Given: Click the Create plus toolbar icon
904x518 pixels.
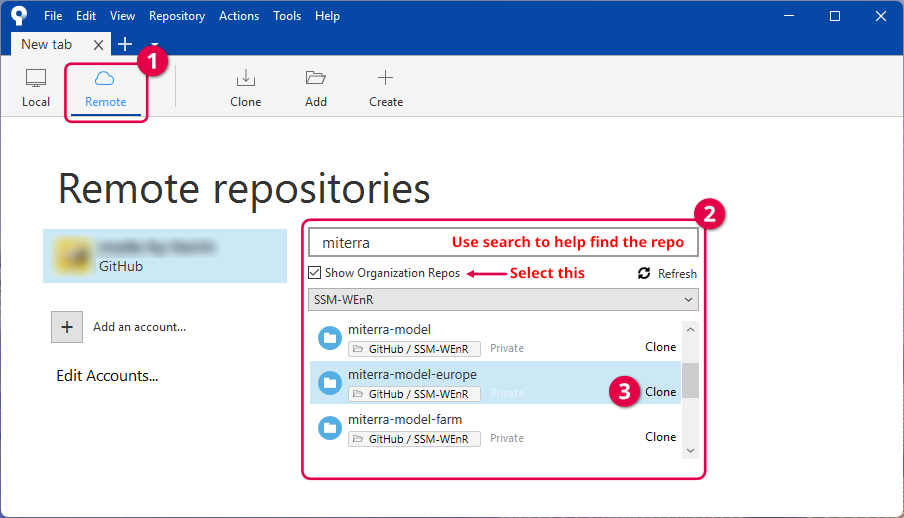Looking at the screenshot, I should [385, 77].
